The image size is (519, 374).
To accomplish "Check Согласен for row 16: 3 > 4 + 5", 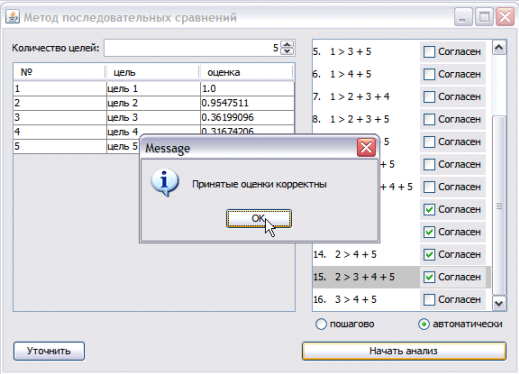I will 429,300.
